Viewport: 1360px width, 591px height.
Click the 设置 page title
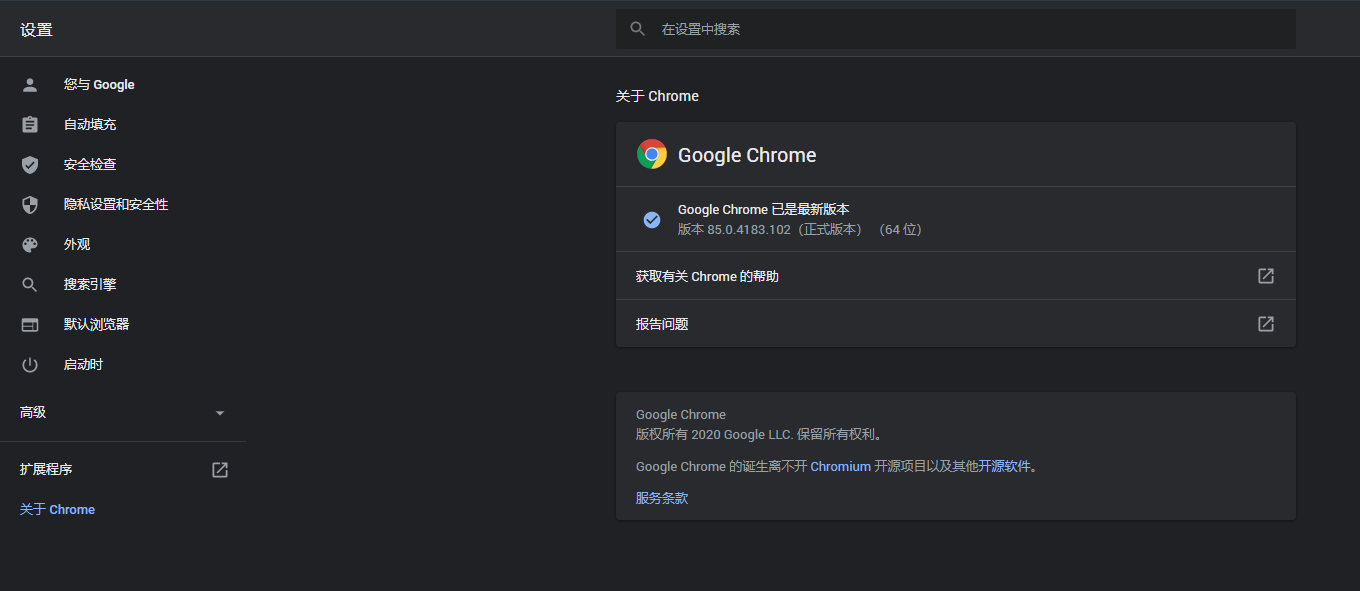[36, 30]
